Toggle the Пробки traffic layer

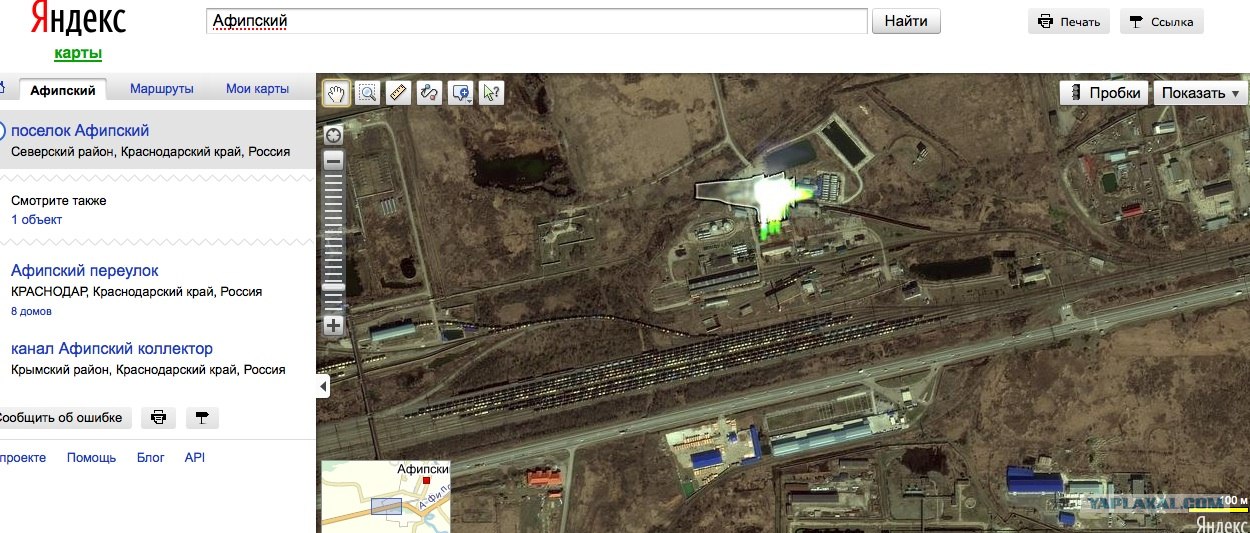(x=1104, y=93)
